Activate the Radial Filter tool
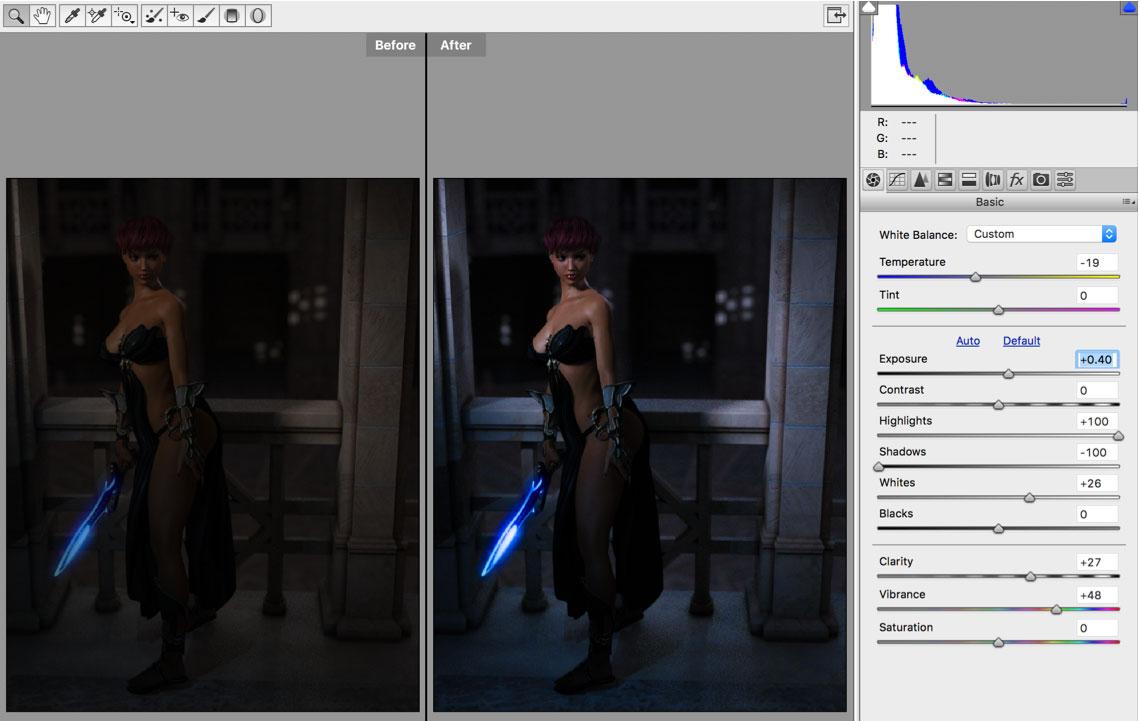The height and width of the screenshot is (721, 1139). click(258, 16)
